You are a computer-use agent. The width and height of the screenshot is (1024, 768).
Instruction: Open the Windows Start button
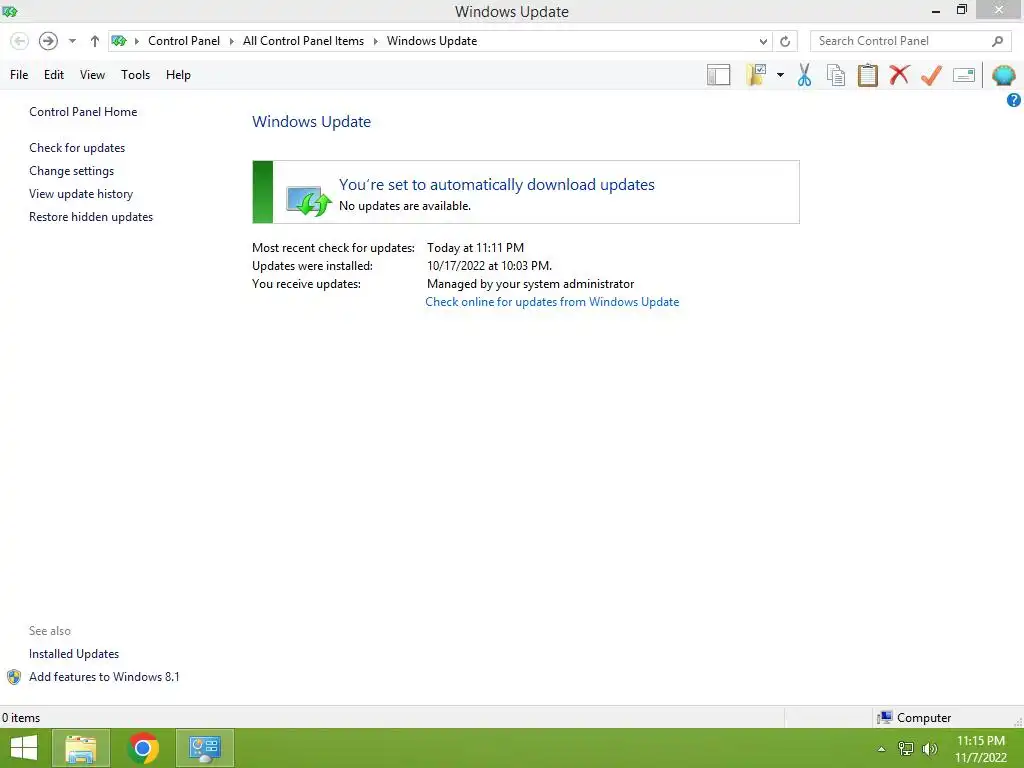coord(24,748)
